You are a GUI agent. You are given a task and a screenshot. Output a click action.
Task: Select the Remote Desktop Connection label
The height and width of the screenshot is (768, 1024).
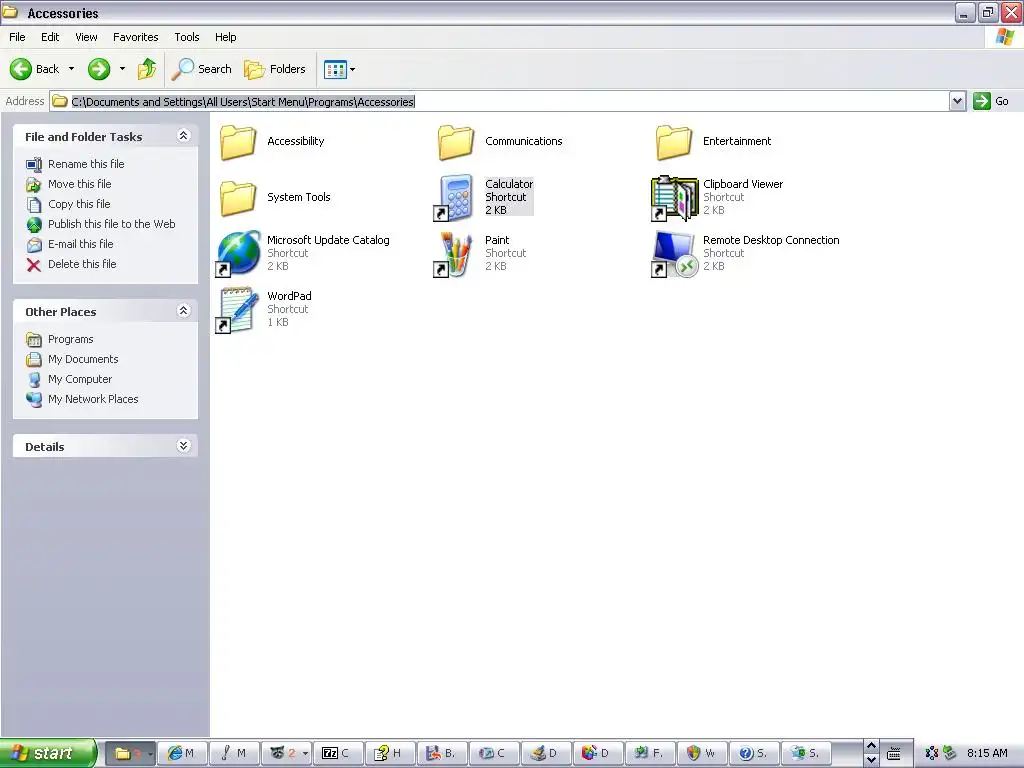pos(771,240)
